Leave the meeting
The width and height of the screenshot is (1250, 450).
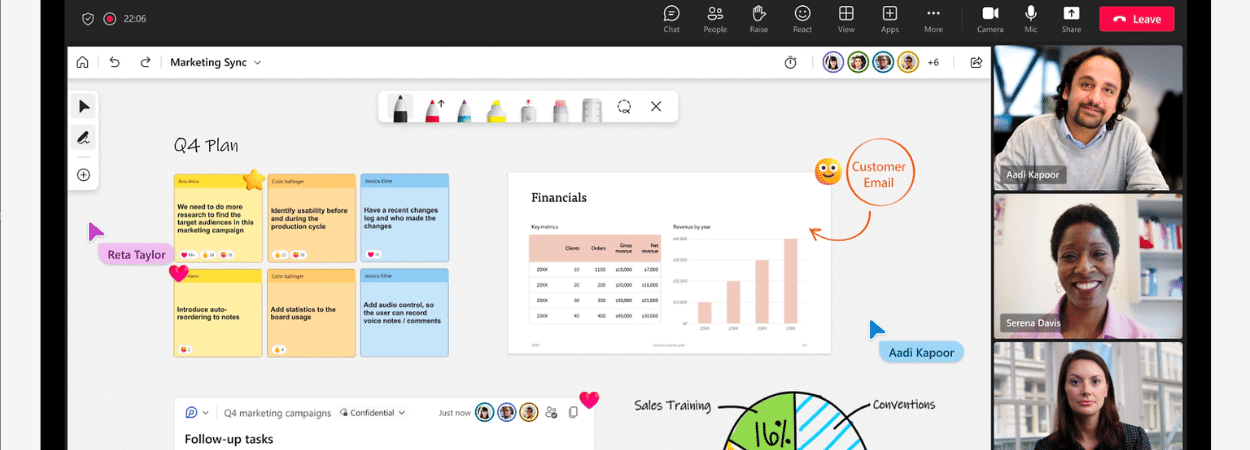(1136, 19)
